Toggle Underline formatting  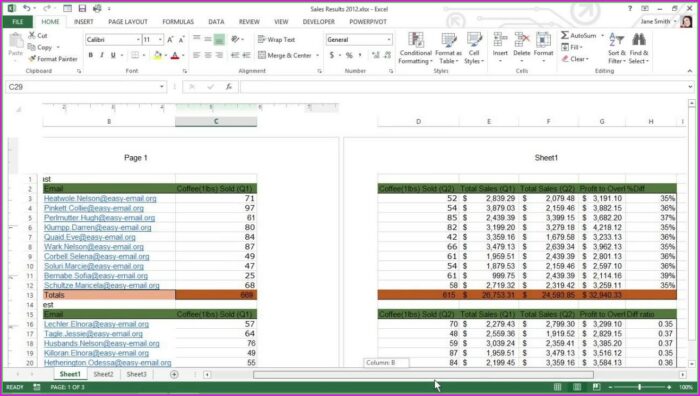113,55
